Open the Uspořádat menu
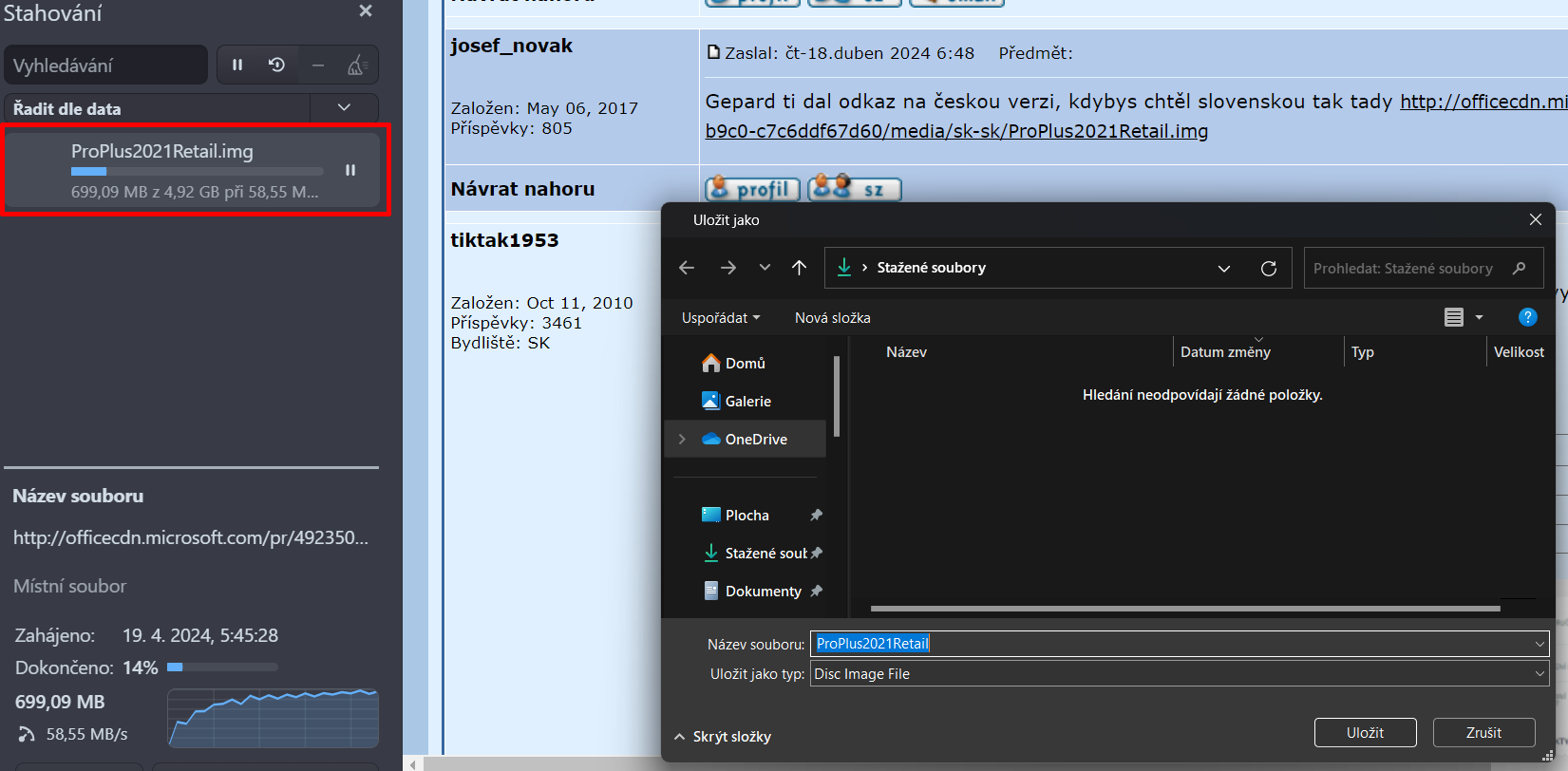Image resolution: width=1568 pixels, height=771 pixels. [720, 318]
